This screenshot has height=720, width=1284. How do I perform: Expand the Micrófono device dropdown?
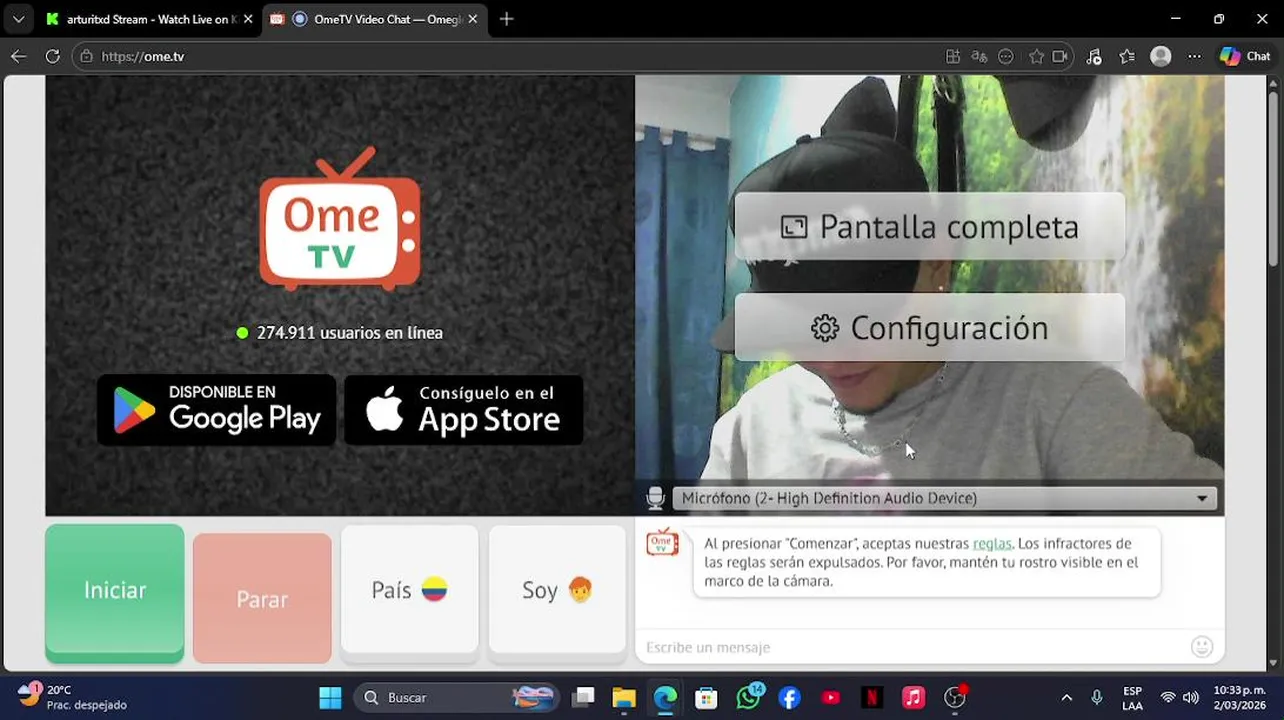pos(945,498)
